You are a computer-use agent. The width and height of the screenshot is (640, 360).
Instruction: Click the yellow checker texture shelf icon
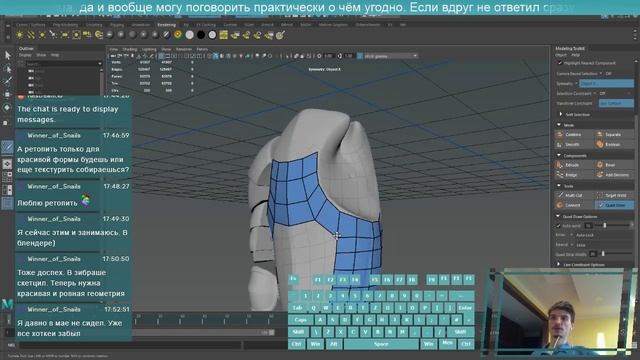[223, 36]
